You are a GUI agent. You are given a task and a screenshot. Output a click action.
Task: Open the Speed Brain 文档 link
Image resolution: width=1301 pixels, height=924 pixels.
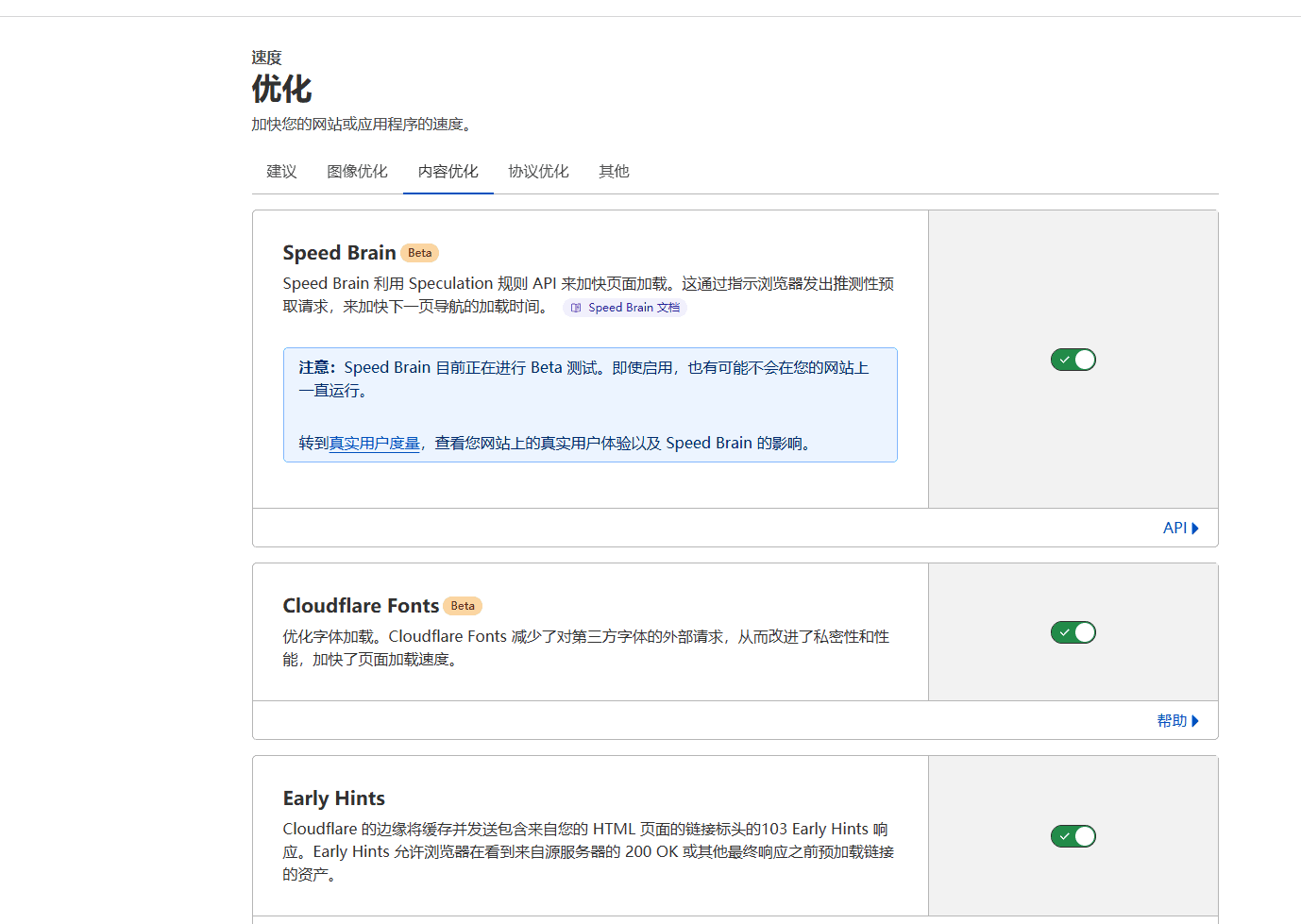coord(626,307)
